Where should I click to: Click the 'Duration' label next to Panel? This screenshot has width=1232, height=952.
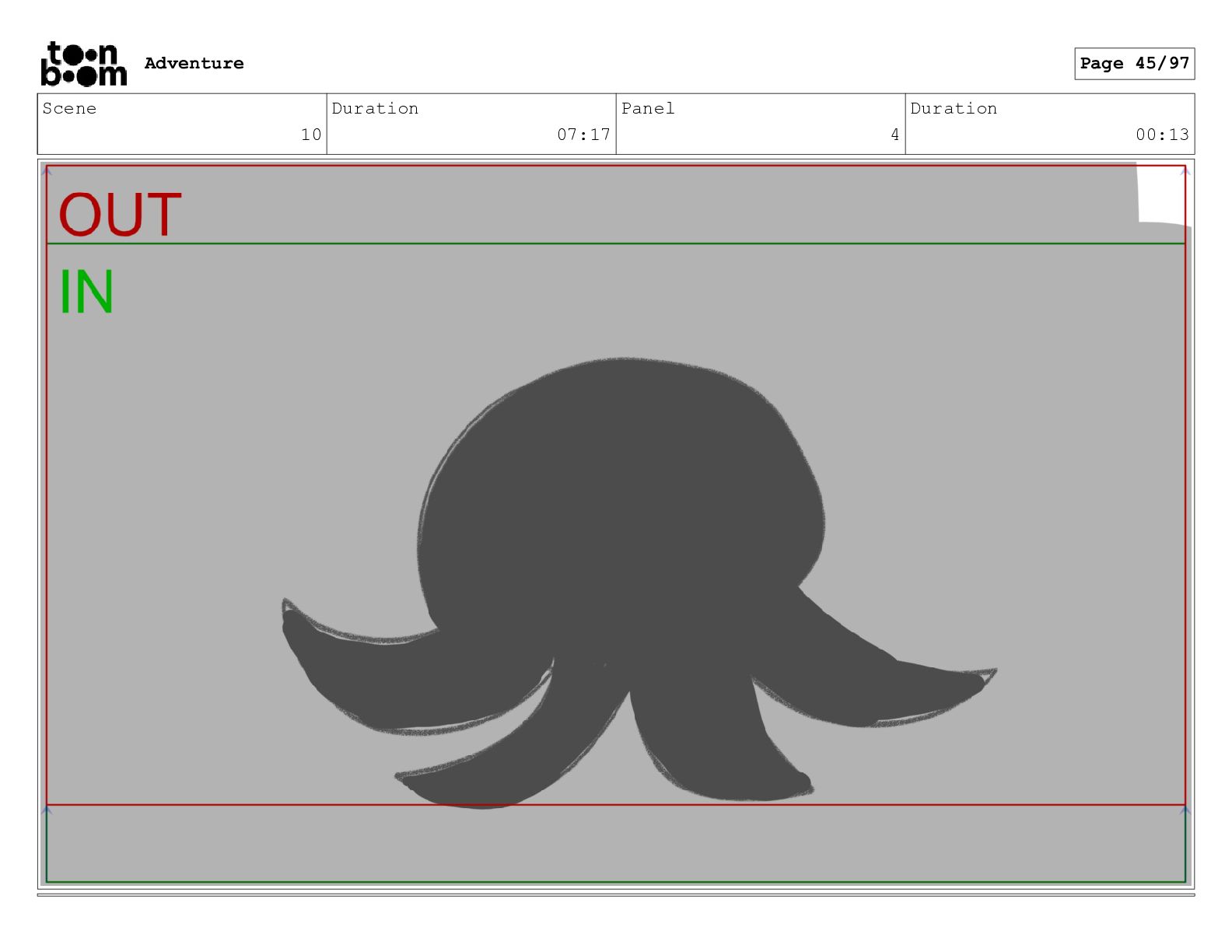click(x=954, y=108)
